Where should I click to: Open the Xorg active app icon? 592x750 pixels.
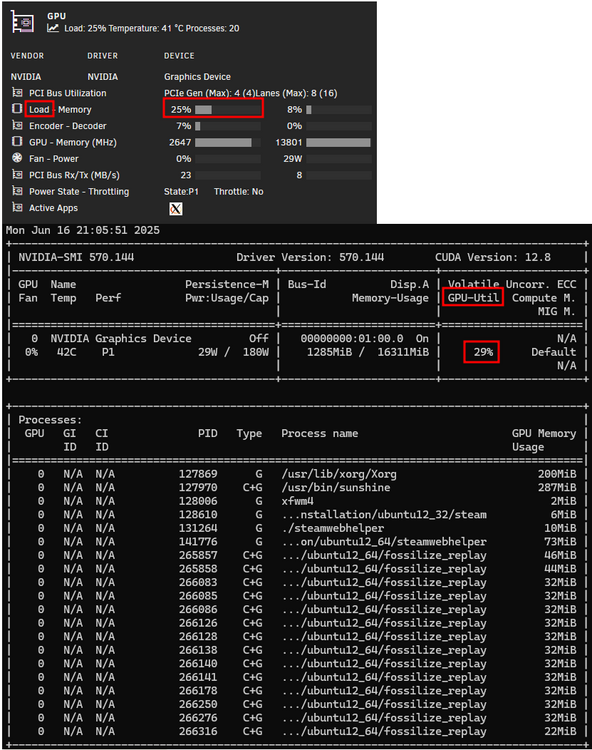175,209
